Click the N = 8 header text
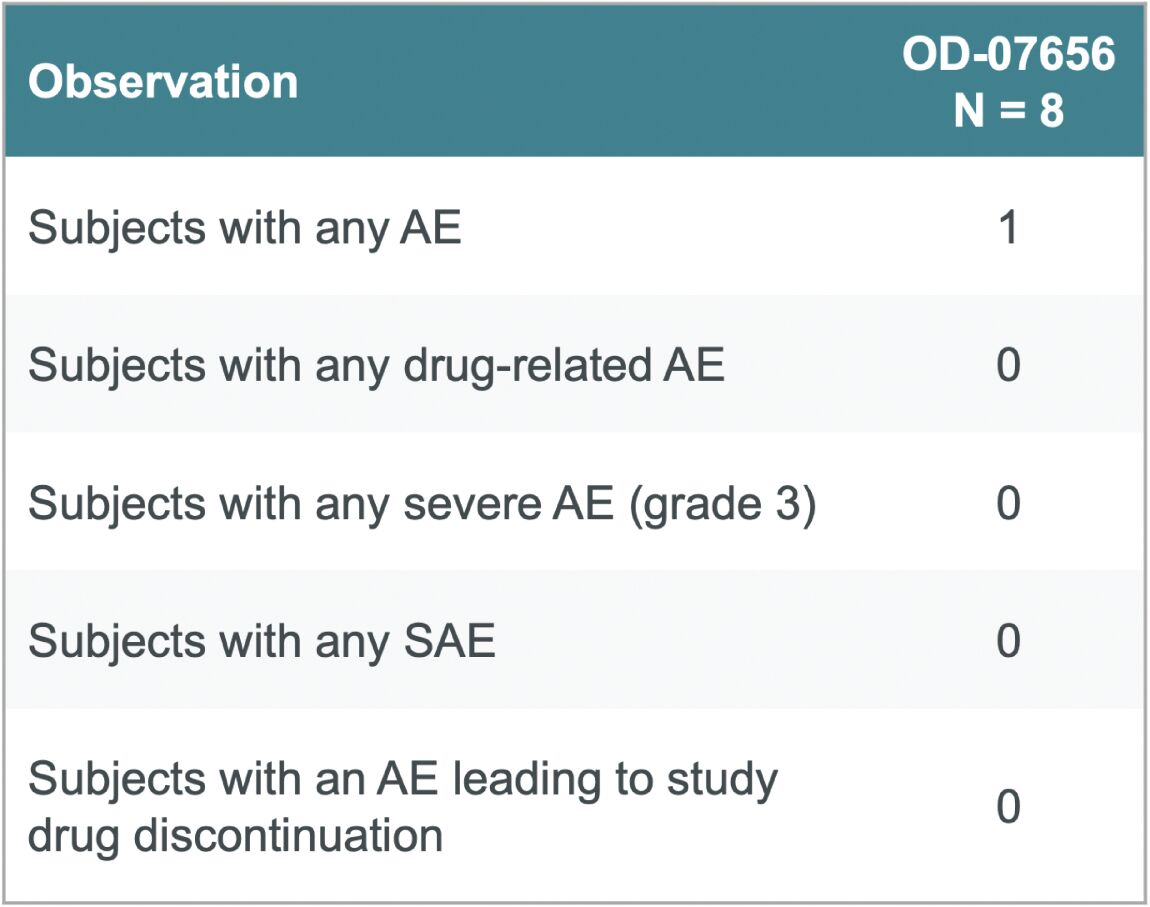The image size is (1150, 907). point(1008,111)
